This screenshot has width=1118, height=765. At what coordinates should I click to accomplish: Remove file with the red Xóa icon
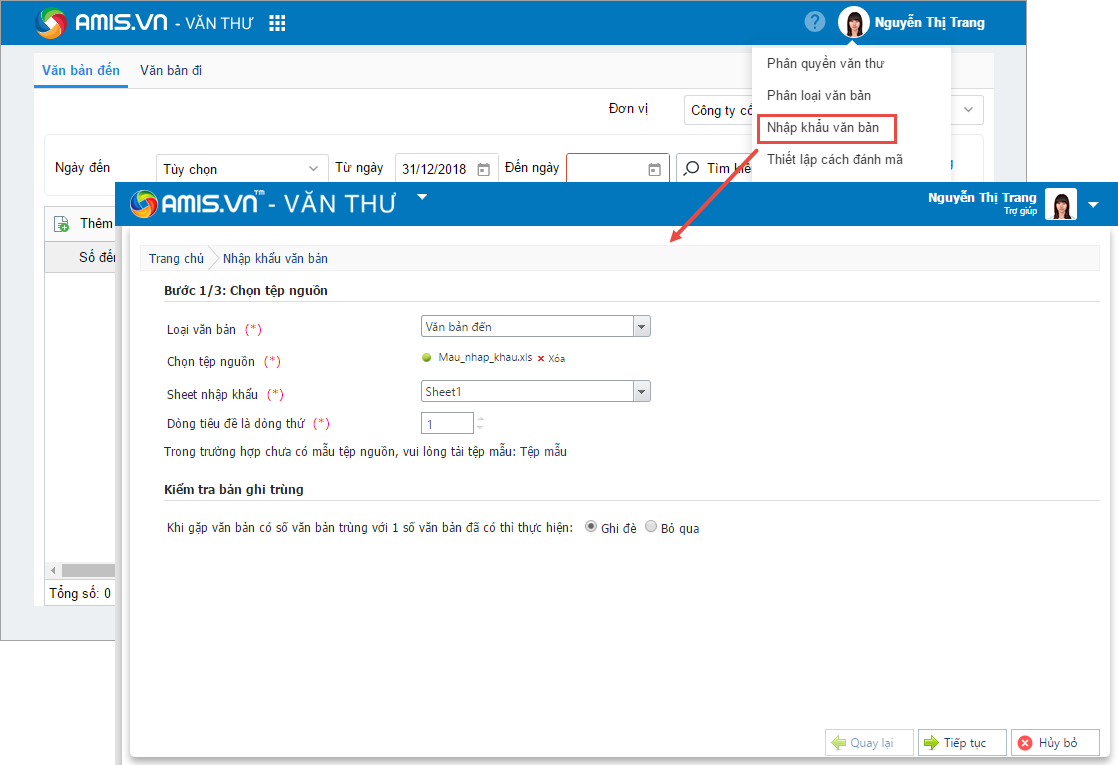coord(541,358)
